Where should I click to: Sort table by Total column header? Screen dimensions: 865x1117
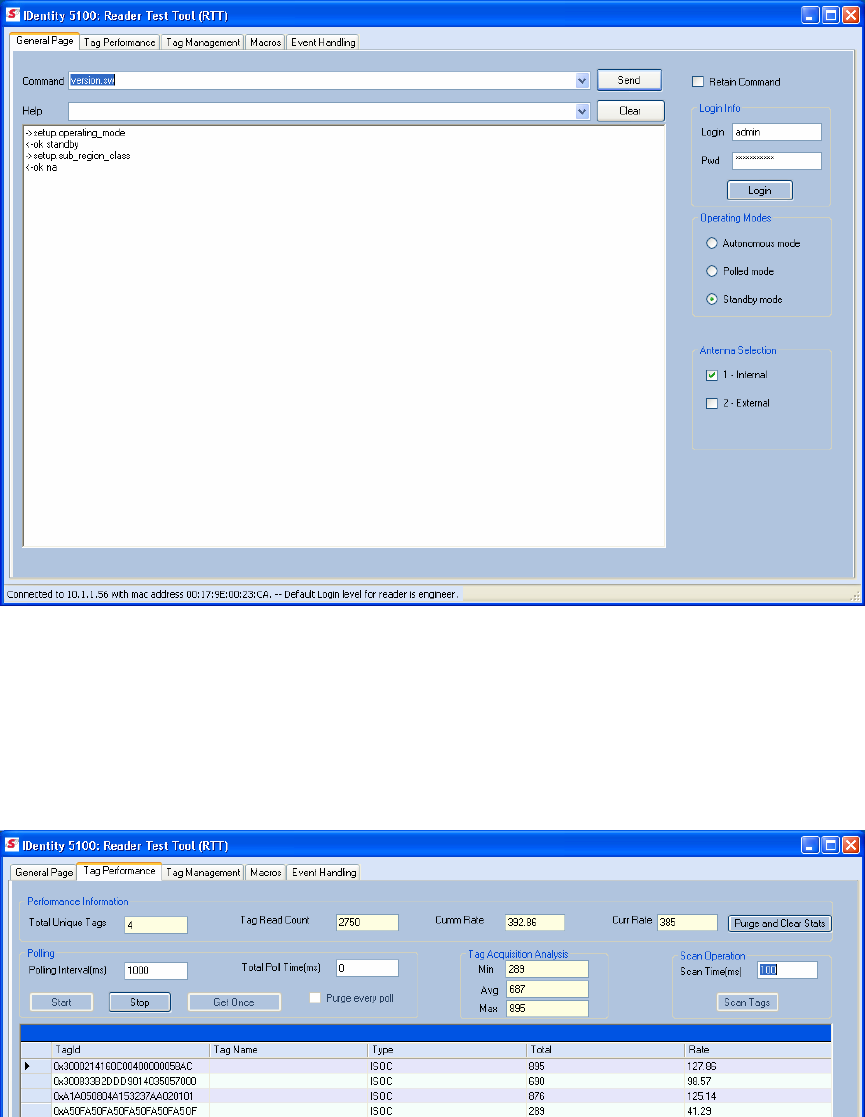click(x=606, y=1050)
